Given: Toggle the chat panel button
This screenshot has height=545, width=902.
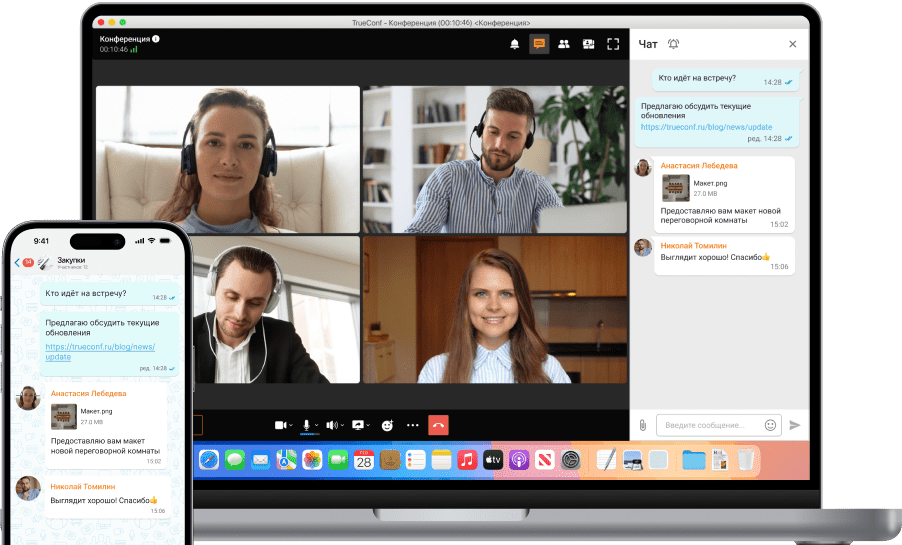Looking at the screenshot, I should pos(539,44).
